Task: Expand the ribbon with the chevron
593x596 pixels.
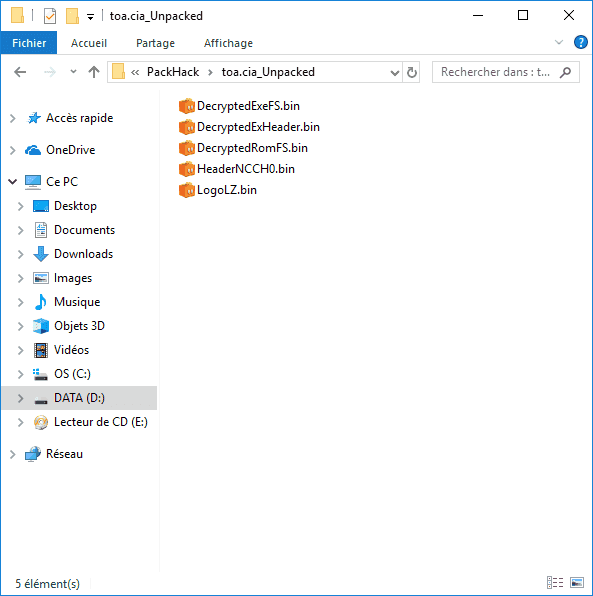Action: click(558, 42)
